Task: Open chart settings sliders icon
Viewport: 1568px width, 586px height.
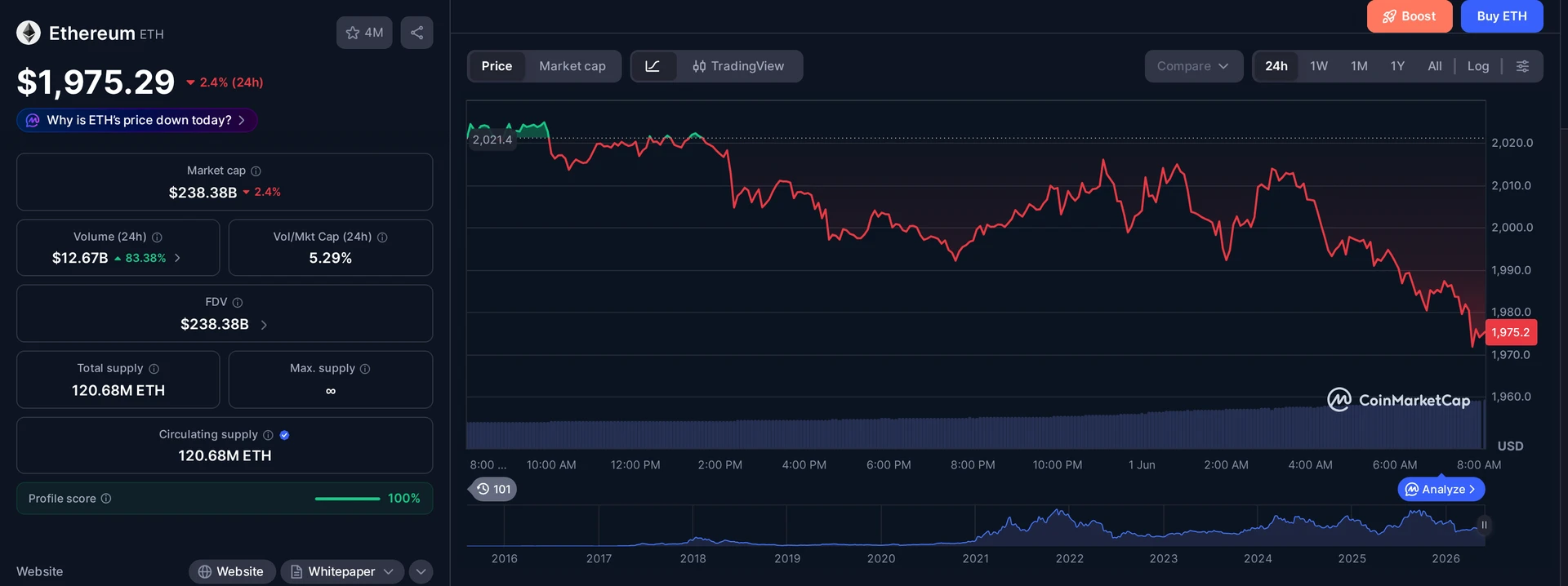Action: pyautogui.click(x=1522, y=66)
